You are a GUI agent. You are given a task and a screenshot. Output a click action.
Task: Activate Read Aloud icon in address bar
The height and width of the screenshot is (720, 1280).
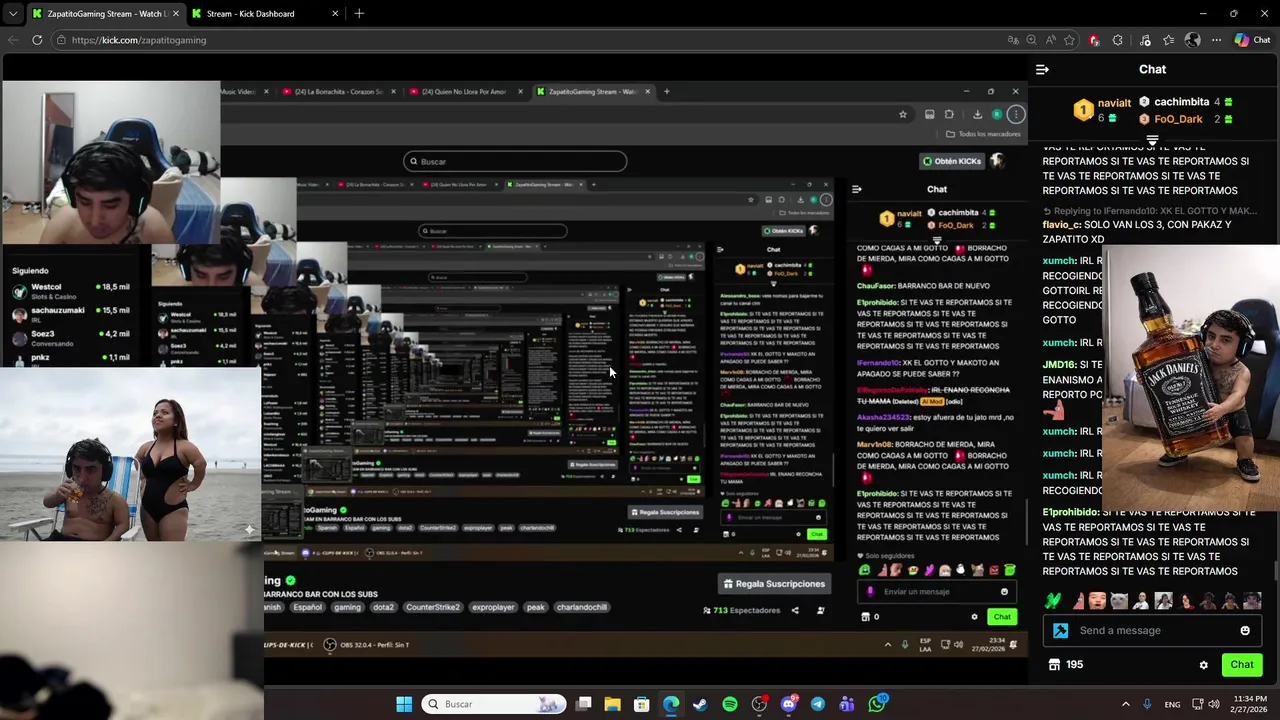tap(1051, 40)
